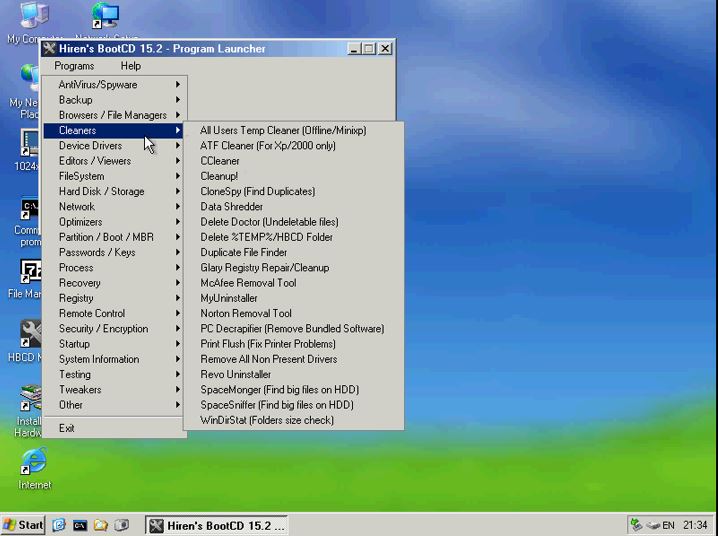Screen dimensions: 718x536
Task: Open Editors / Viewers submenu
Action: point(114,161)
